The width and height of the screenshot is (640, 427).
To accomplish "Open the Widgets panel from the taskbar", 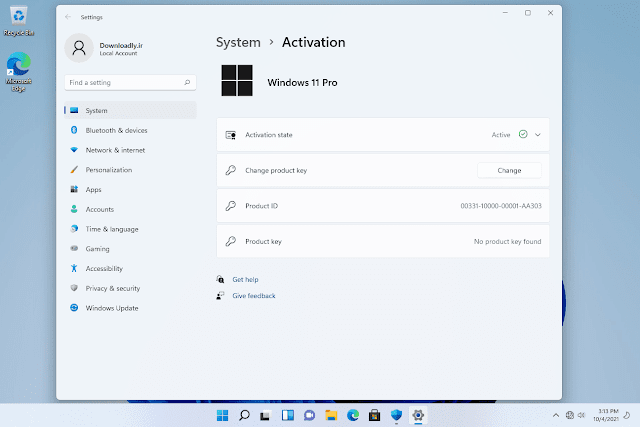I will tap(288, 416).
